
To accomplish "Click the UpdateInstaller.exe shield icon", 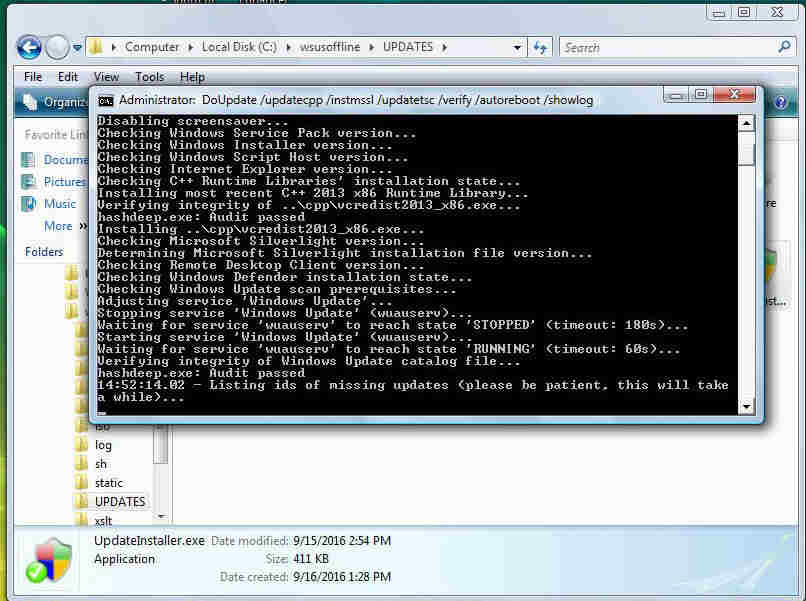I will coord(48,560).
